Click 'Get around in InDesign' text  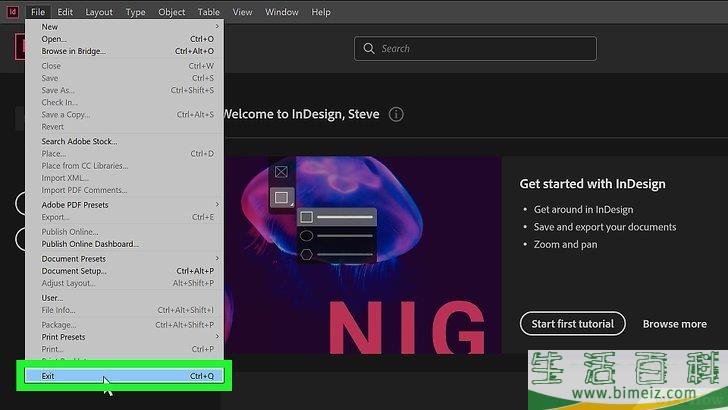(583, 209)
